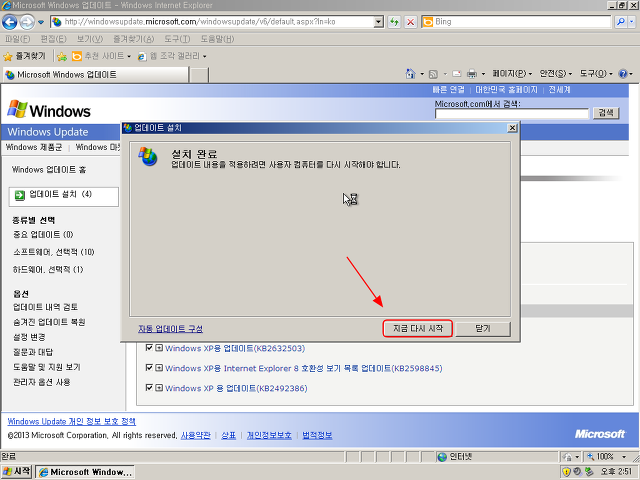Close the 업데이트 설치 dialog with X
640x480 pixels.
(x=512, y=128)
